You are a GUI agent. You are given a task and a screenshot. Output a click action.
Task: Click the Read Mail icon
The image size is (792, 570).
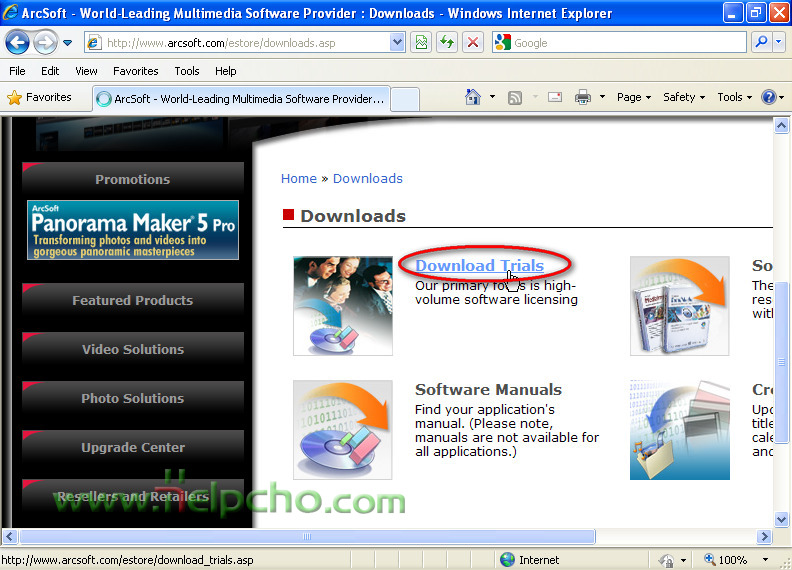[x=555, y=97]
